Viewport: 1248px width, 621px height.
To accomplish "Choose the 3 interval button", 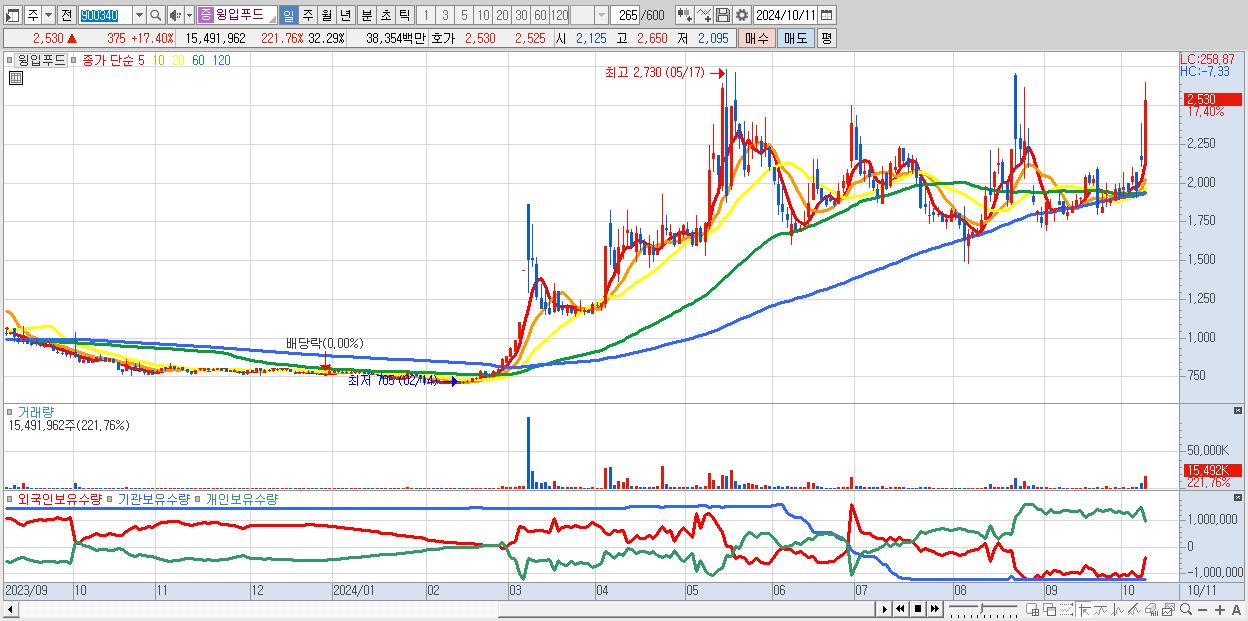I will 445,15.
